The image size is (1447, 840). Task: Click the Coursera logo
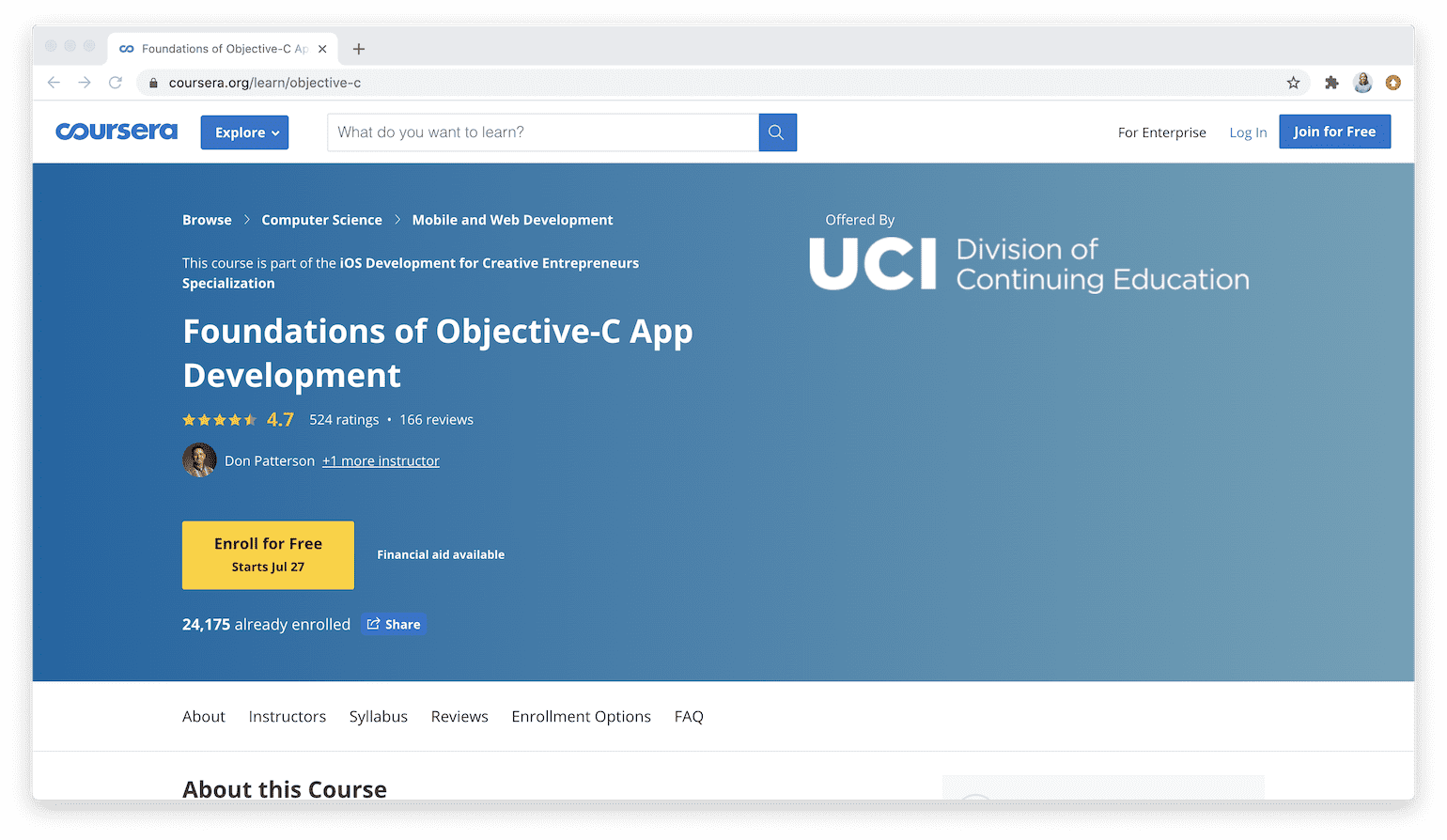click(116, 131)
